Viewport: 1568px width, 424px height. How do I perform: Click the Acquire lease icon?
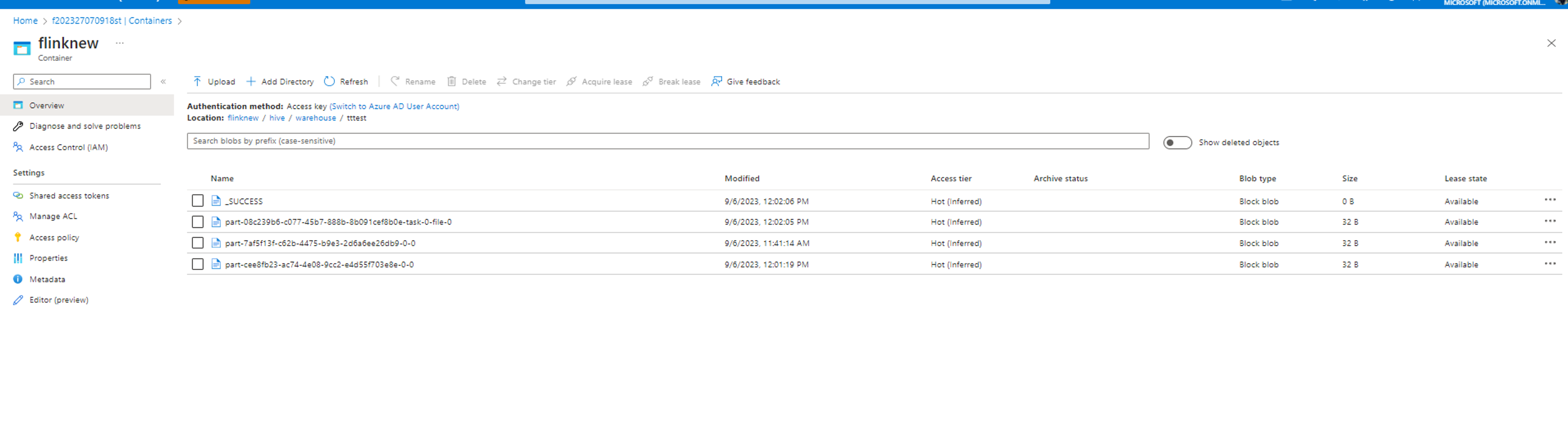[572, 82]
